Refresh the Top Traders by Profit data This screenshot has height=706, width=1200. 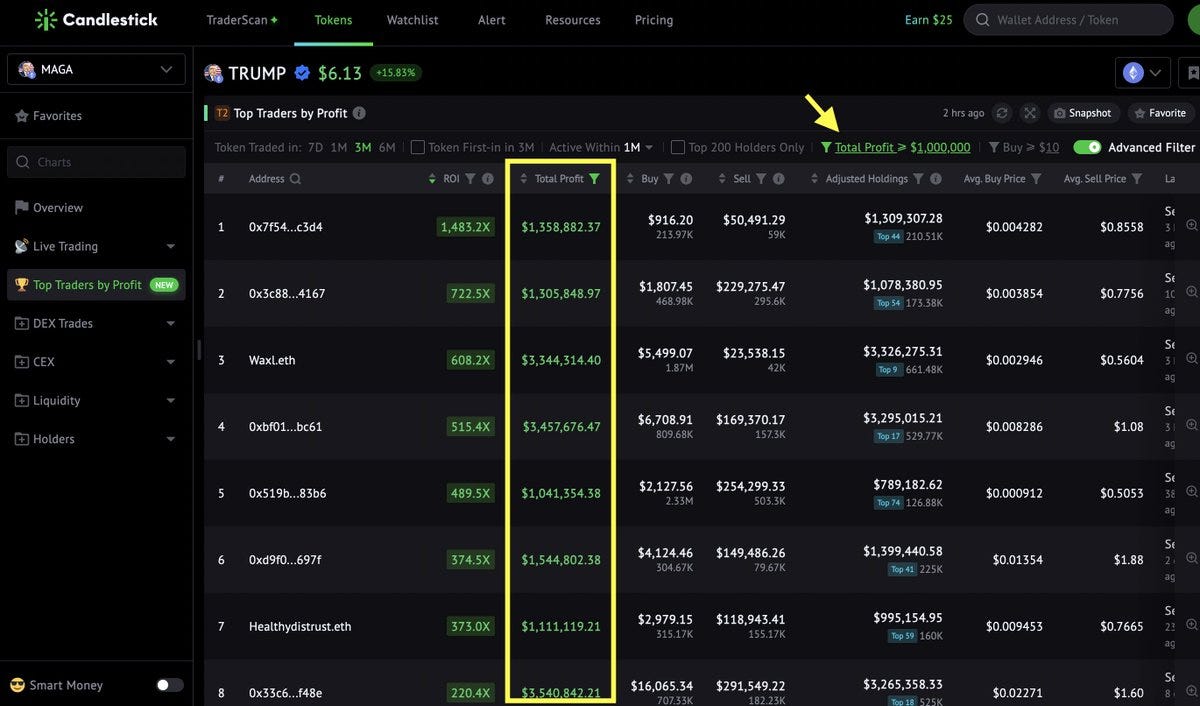click(1002, 113)
